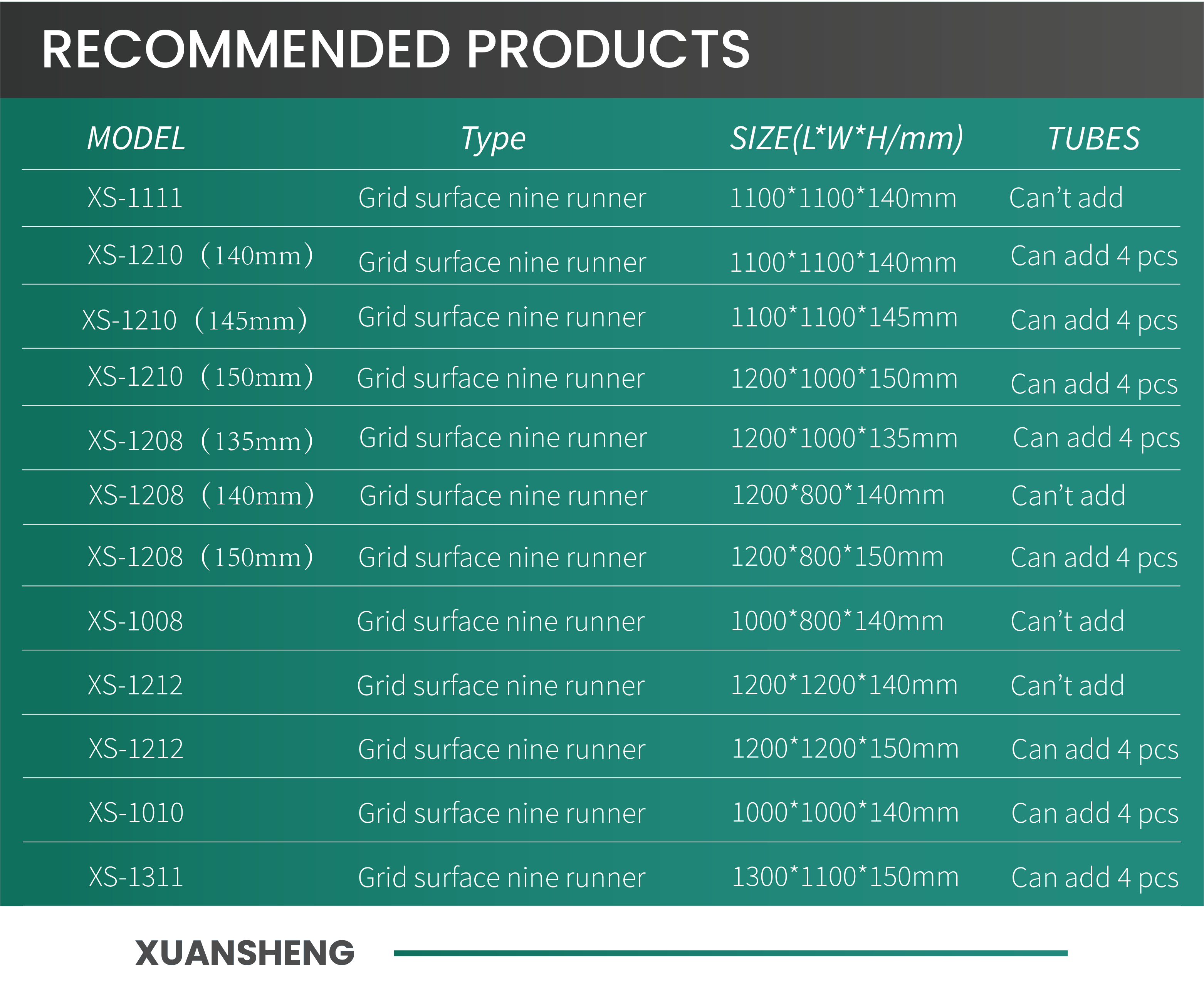Click size 1000*1000*140mm

pyautogui.click(x=845, y=813)
